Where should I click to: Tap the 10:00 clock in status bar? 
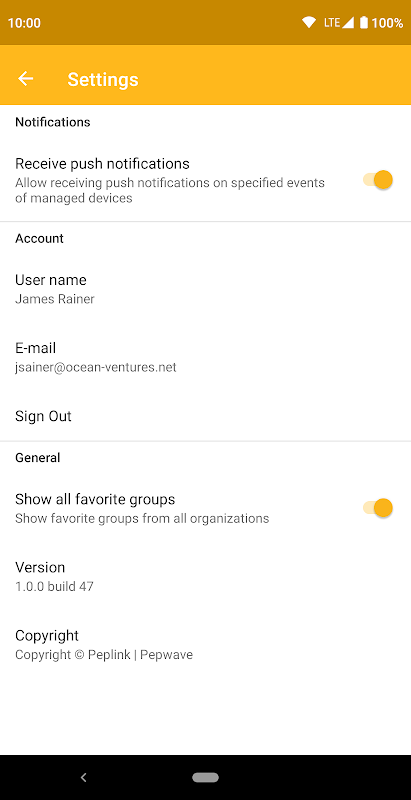tap(24, 23)
